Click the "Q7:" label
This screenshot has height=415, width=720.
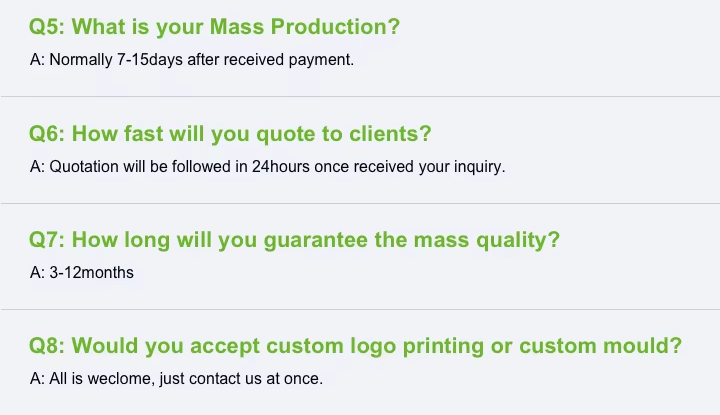[47, 240]
